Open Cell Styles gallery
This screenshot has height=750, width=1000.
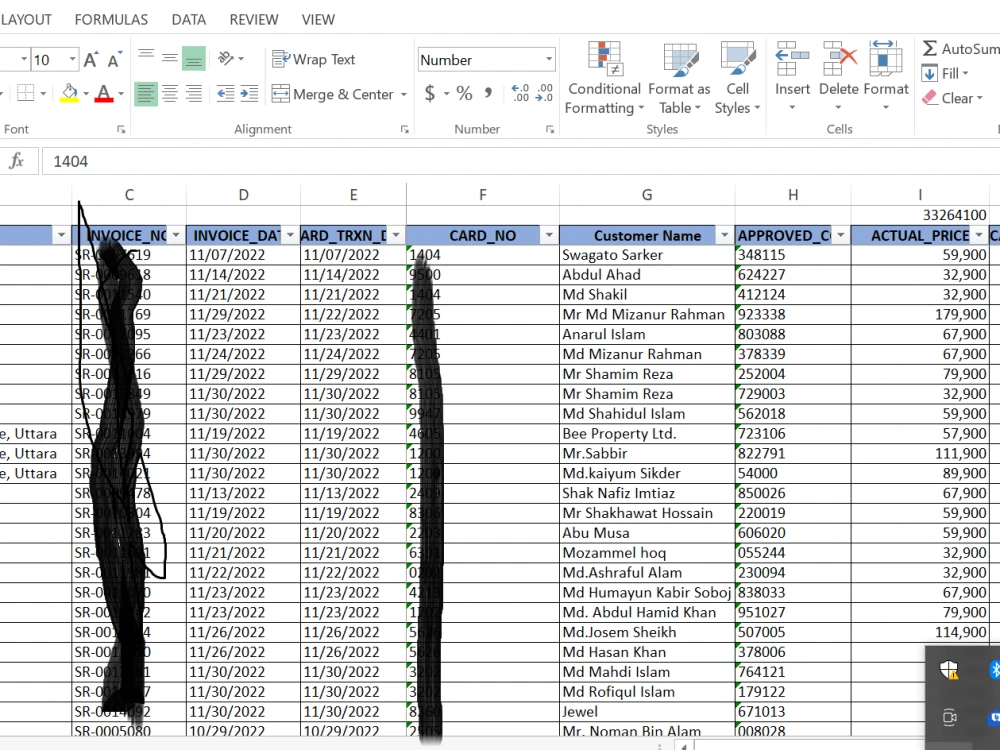click(x=737, y=78)
